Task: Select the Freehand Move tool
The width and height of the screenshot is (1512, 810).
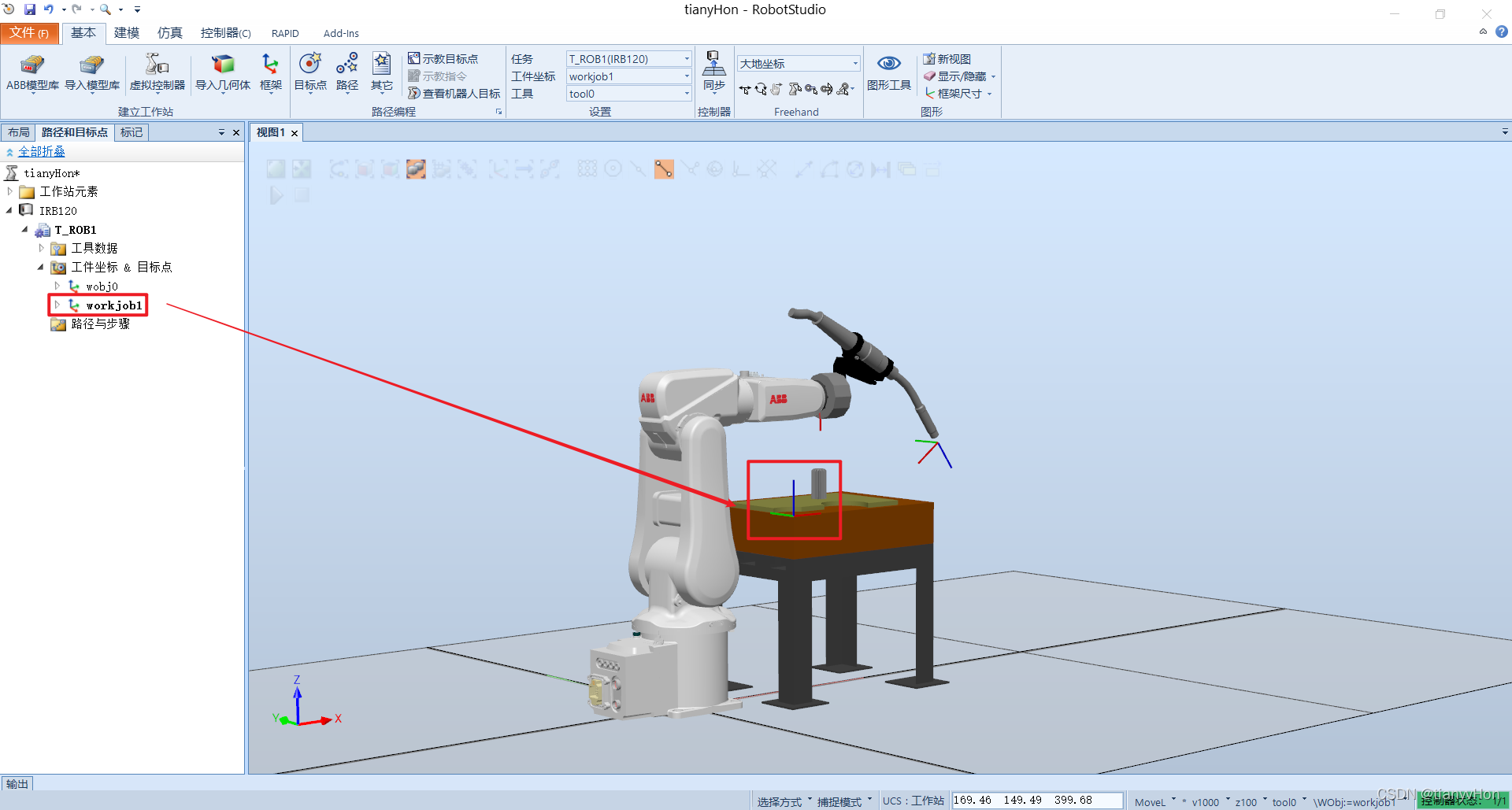Action: tap(745, 90)
